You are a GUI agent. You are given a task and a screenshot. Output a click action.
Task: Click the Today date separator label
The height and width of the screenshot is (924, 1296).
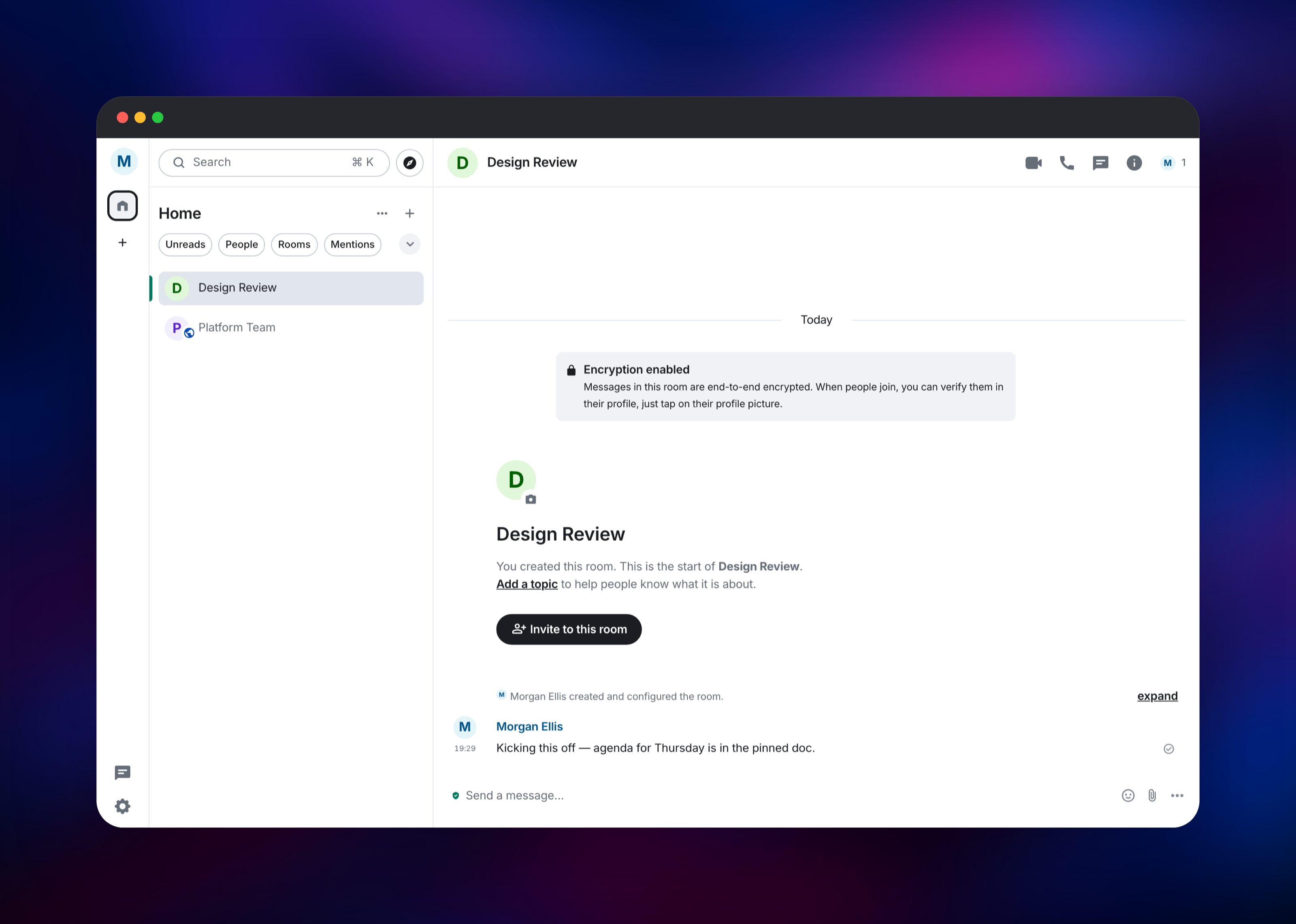click(816, 320)
